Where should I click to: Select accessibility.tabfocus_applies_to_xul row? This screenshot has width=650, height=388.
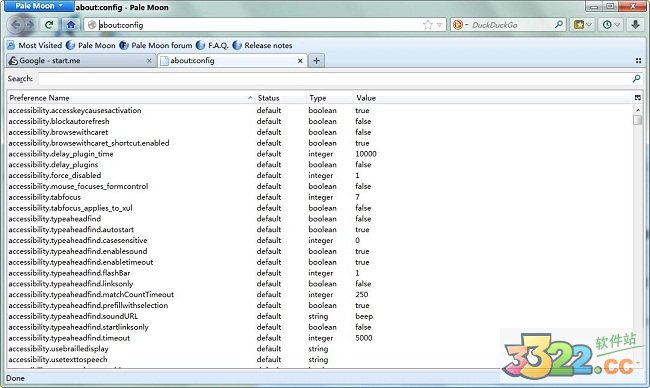pyautogui.click(x=320, y=208)
